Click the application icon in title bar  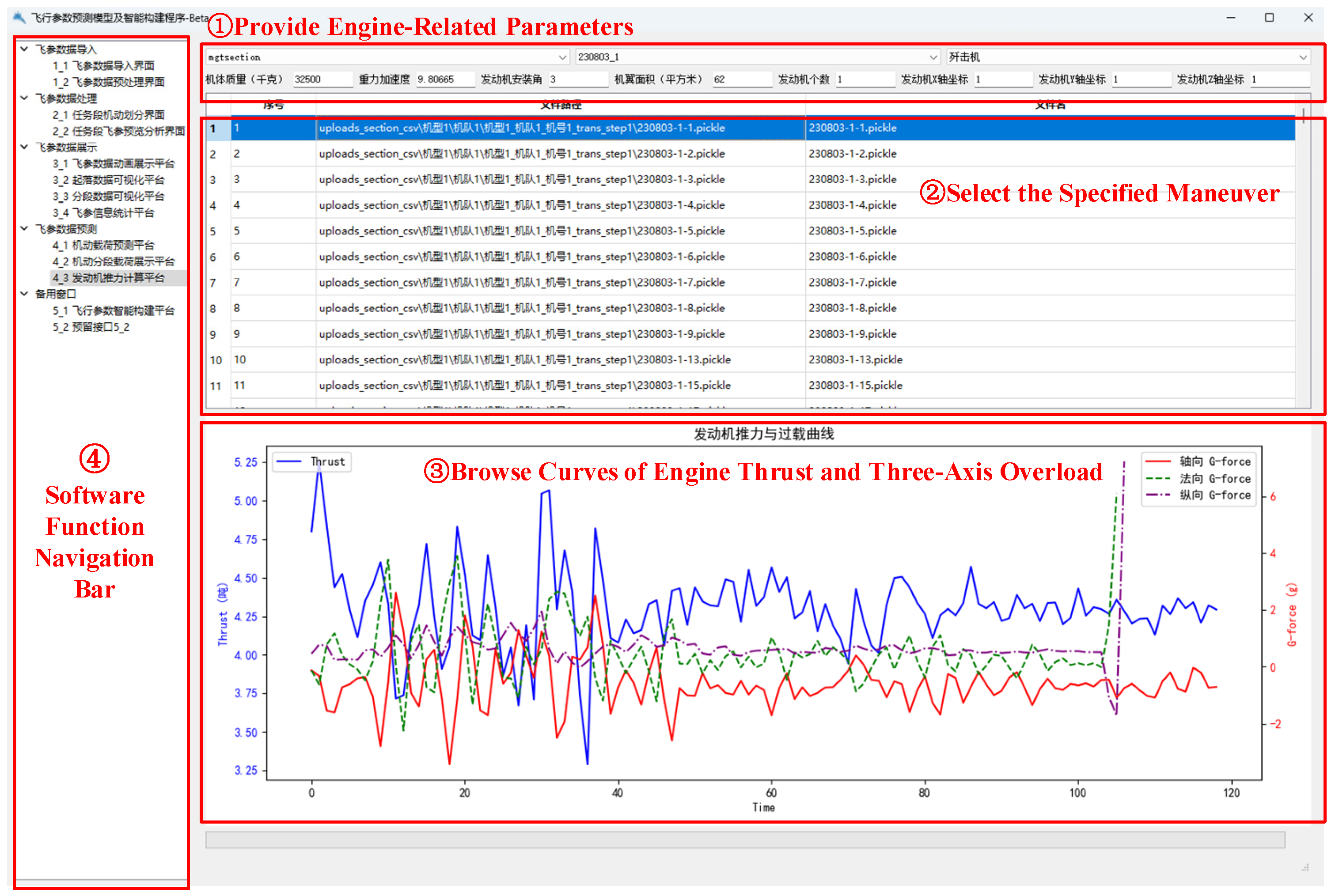click(x=19, y=17)
